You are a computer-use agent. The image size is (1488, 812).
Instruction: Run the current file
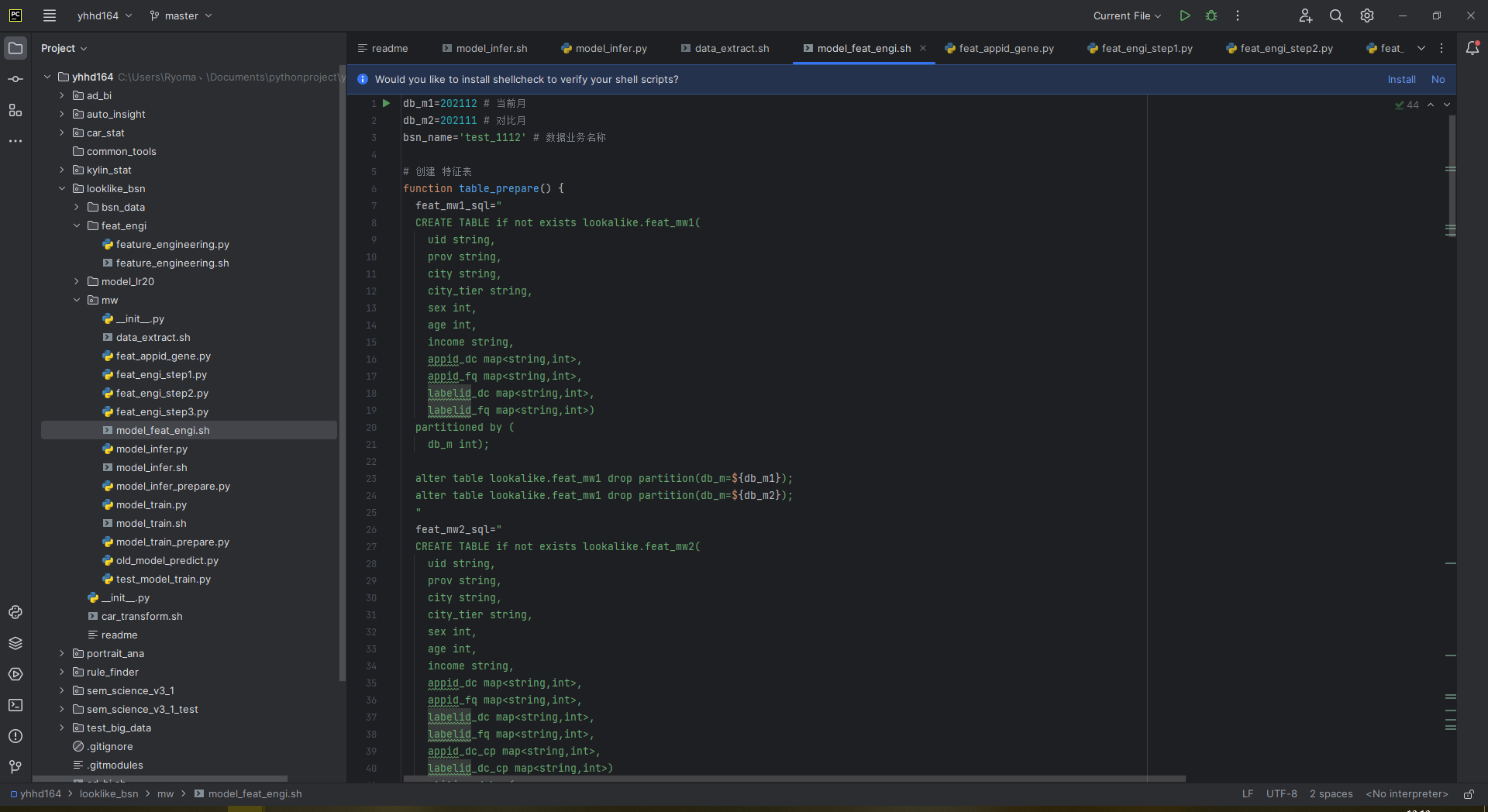1185,15
